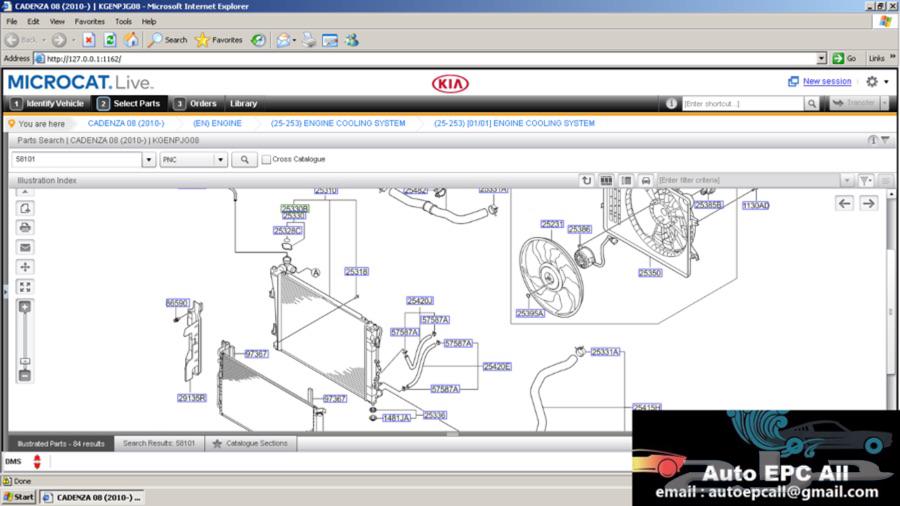Image resolution: width=900 pixels, height=506 pixels.
Task: Click the (EN) ENGINE breadcrumb
Action: pyautogui.click(x=217, y=123)
